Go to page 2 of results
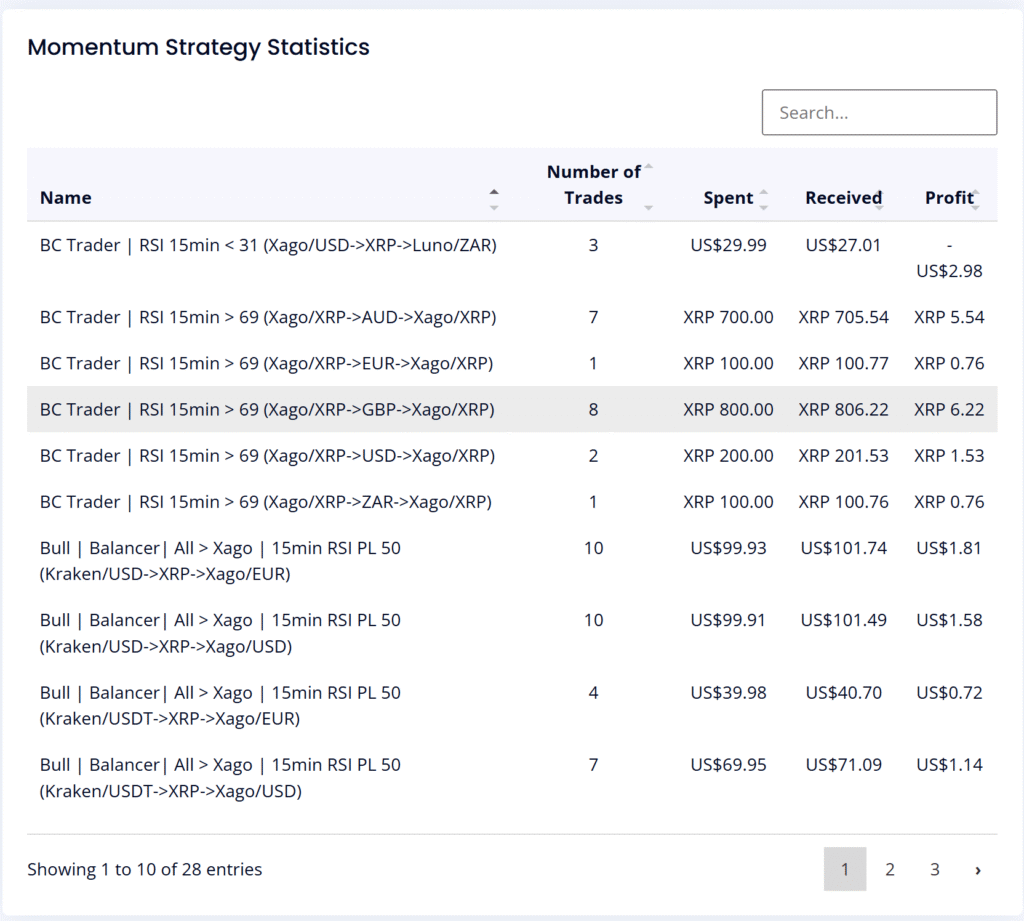 pos(889,869)
